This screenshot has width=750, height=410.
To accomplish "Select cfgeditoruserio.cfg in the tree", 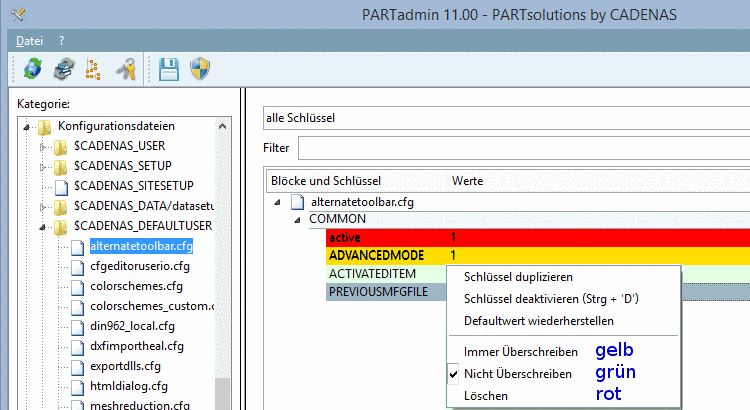I will click(x=140, y=266).
